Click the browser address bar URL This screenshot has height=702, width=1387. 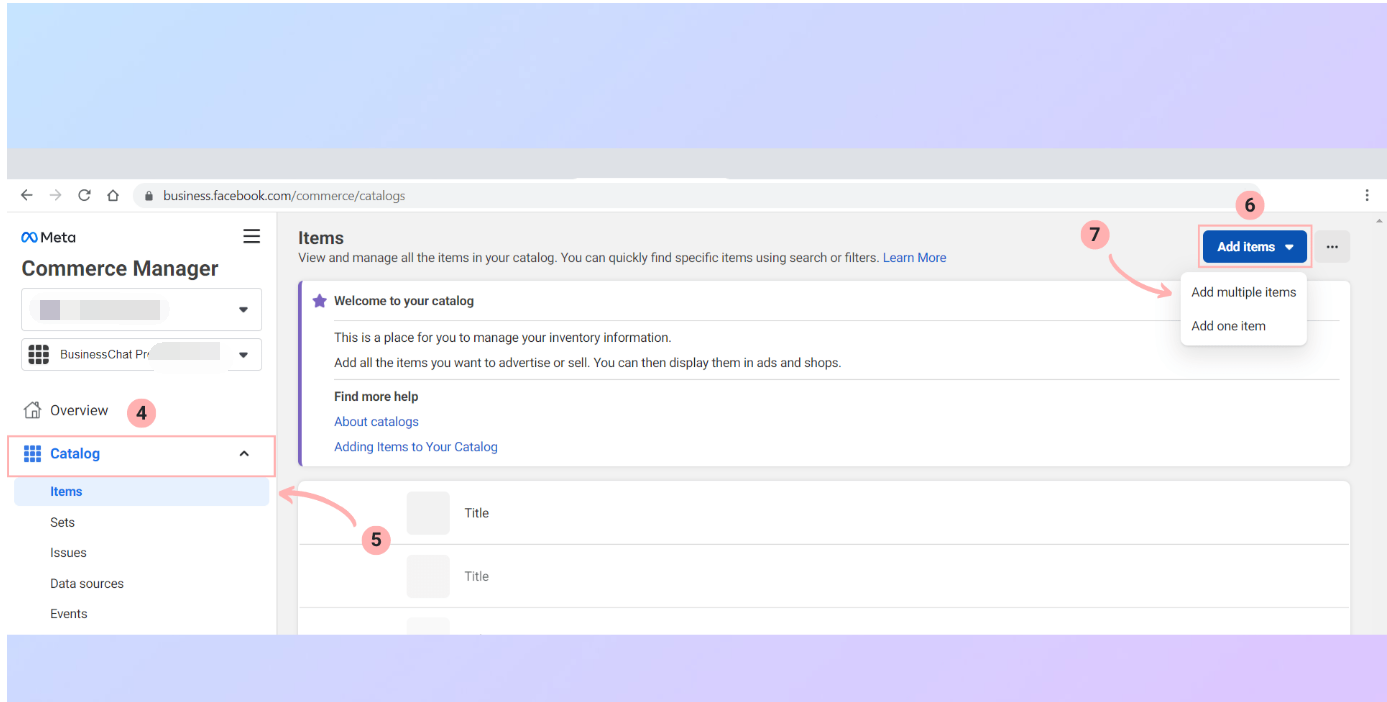[x=284, y=196]
